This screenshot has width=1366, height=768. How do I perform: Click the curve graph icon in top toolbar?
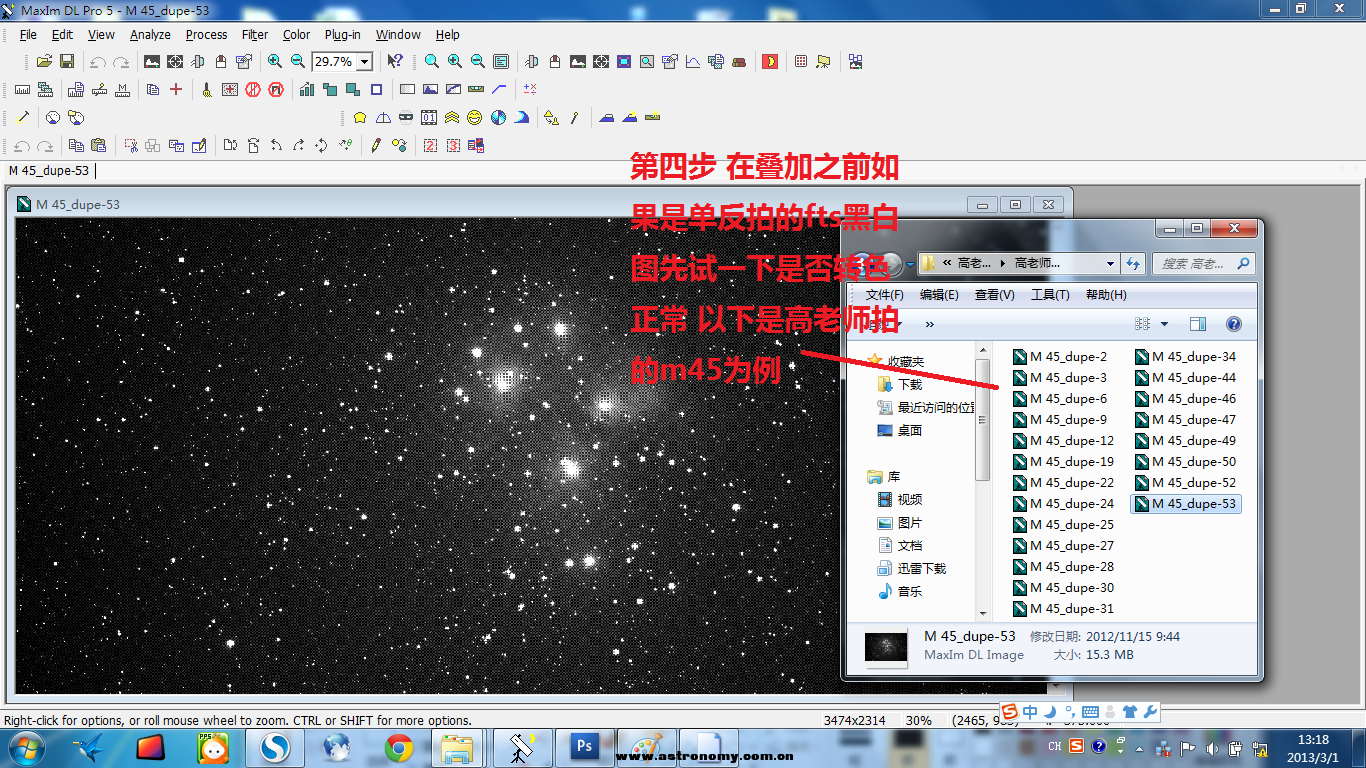click(693, 62)
